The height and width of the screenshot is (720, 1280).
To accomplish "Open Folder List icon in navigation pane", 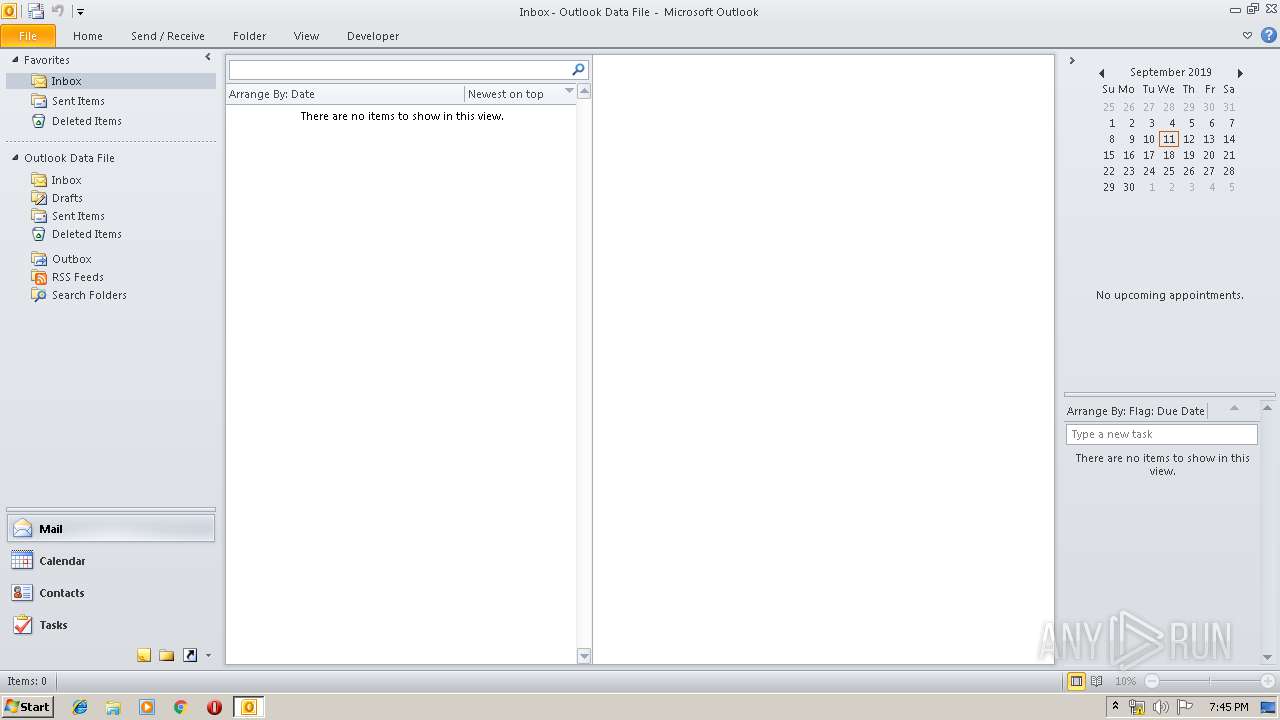I will point(167,656).
